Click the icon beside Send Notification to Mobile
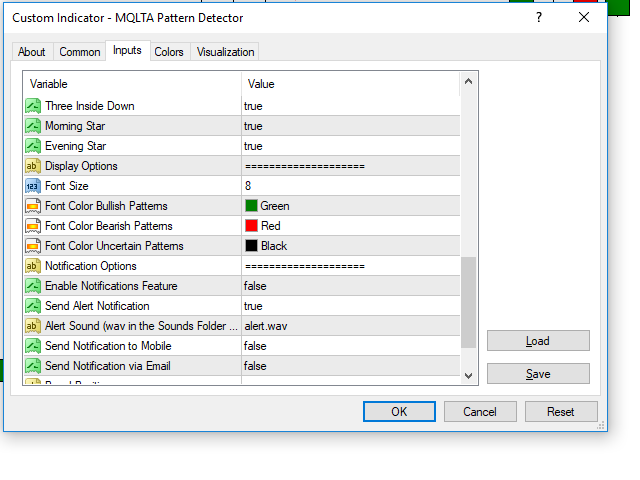Screen dimensions: 640x480 point(33,346)
